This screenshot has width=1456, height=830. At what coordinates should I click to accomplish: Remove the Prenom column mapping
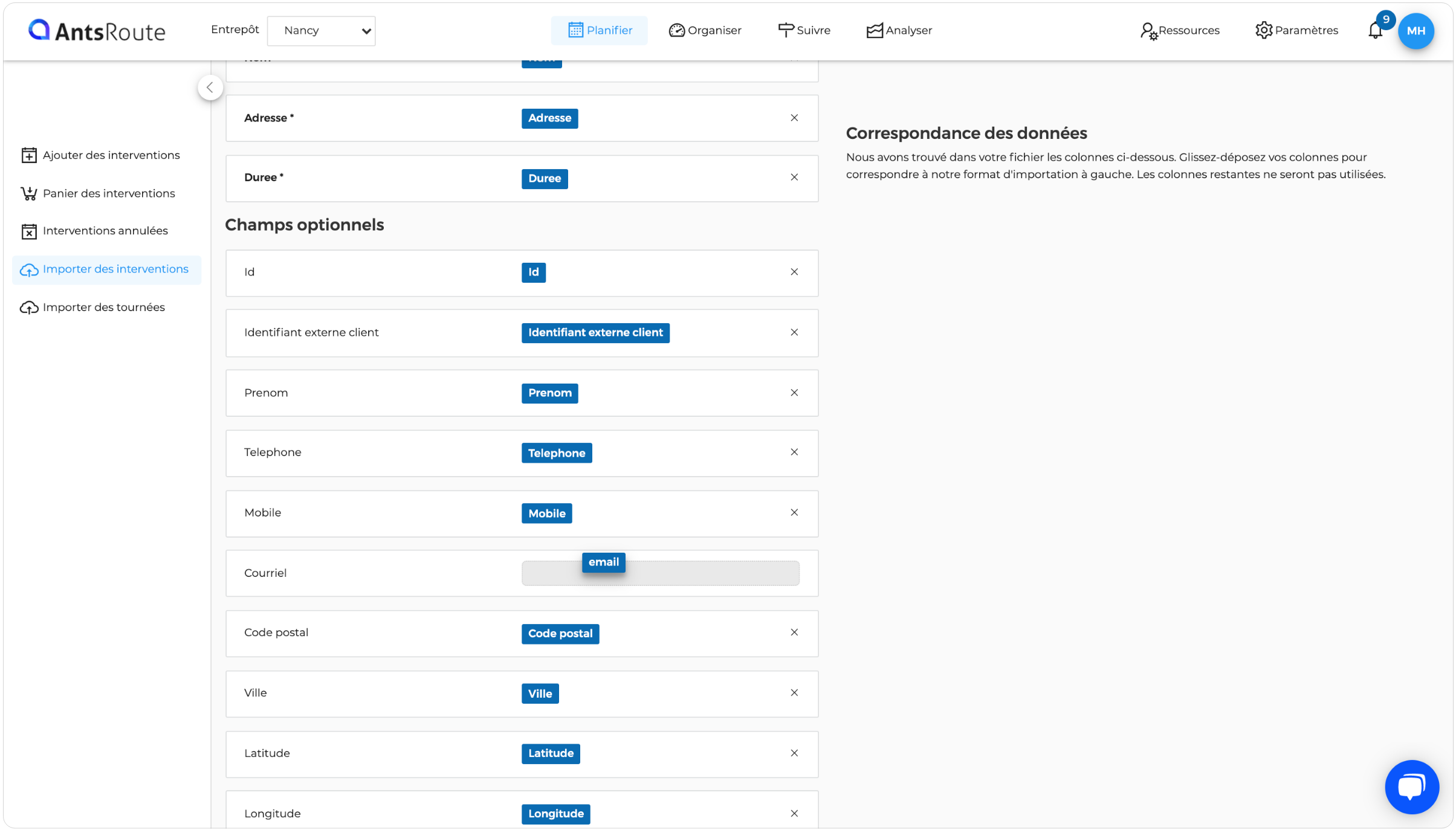click(x=794, y=393)
